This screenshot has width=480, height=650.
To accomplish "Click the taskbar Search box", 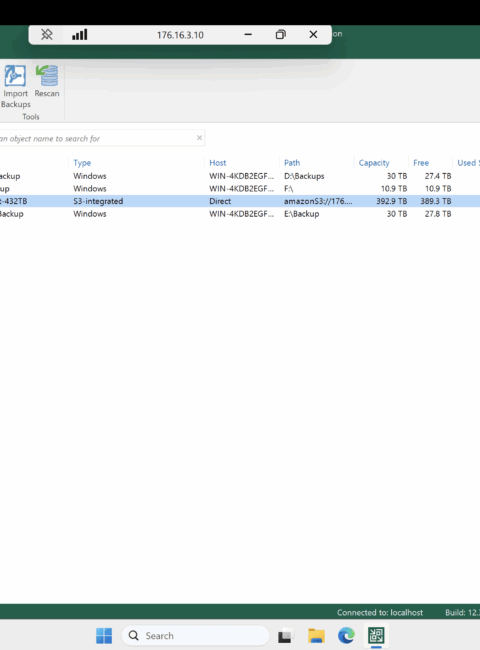I will pyautogui.click(x=195, y=635).
